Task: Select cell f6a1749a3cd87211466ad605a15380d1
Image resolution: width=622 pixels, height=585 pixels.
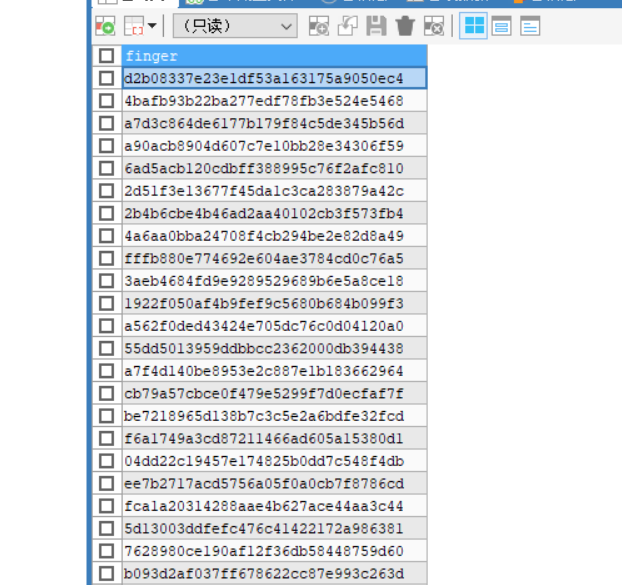Action: pos(275,438)
